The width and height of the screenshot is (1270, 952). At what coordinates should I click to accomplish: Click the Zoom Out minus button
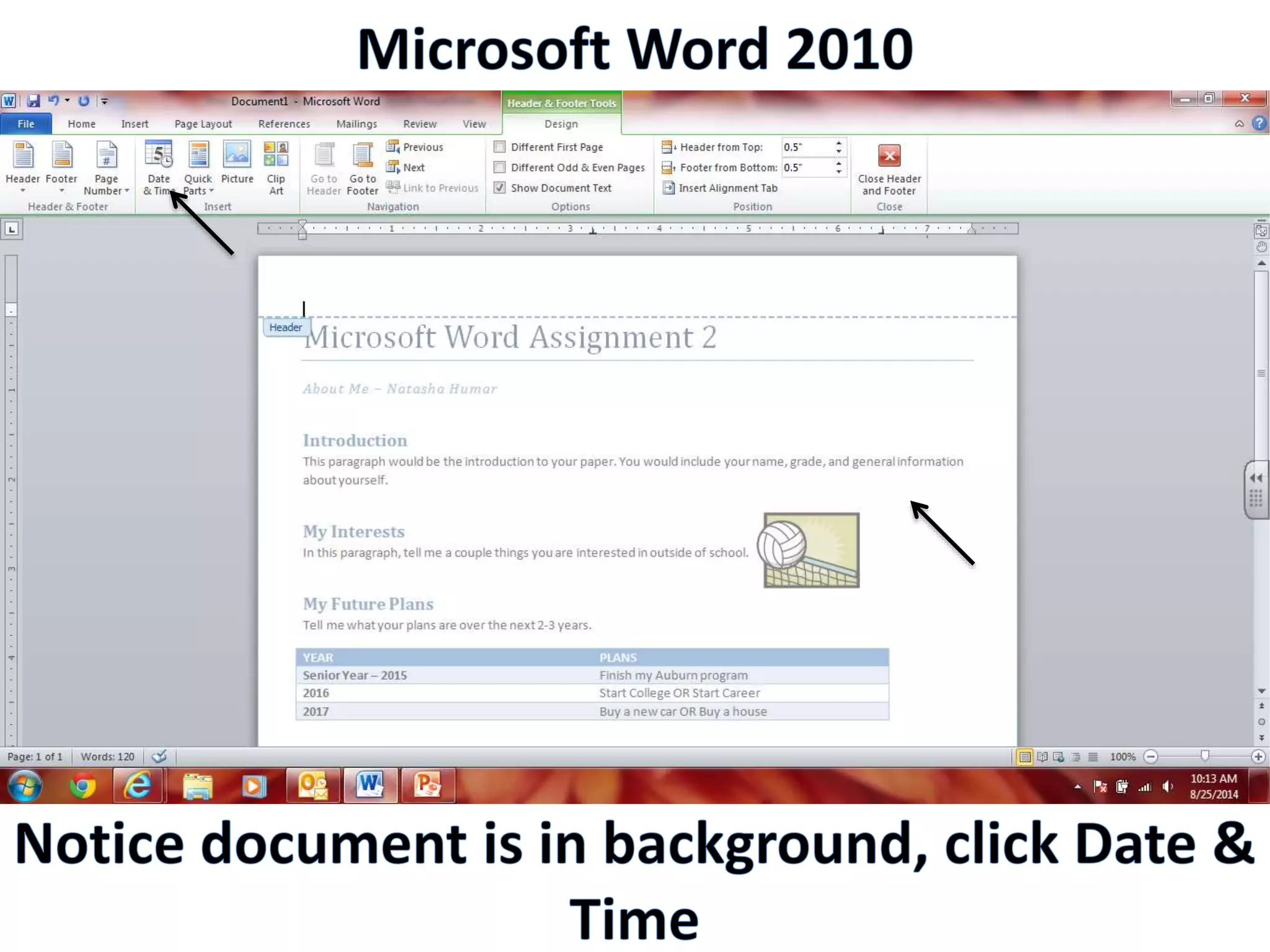1151,757
